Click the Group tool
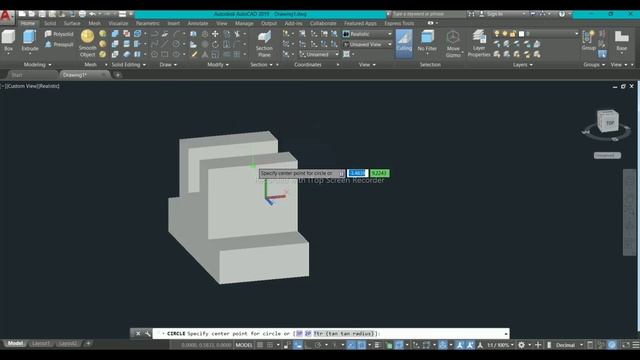This screenshot has height=360, width=640. coord(588,40)
